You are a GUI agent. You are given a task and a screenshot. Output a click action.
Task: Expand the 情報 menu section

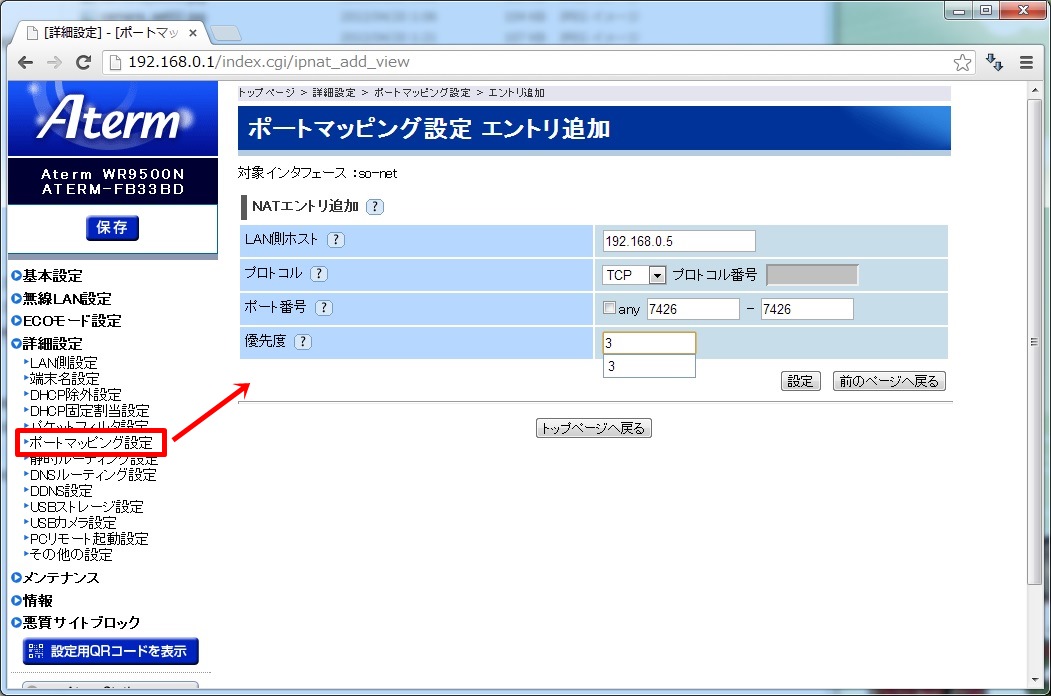32,600
